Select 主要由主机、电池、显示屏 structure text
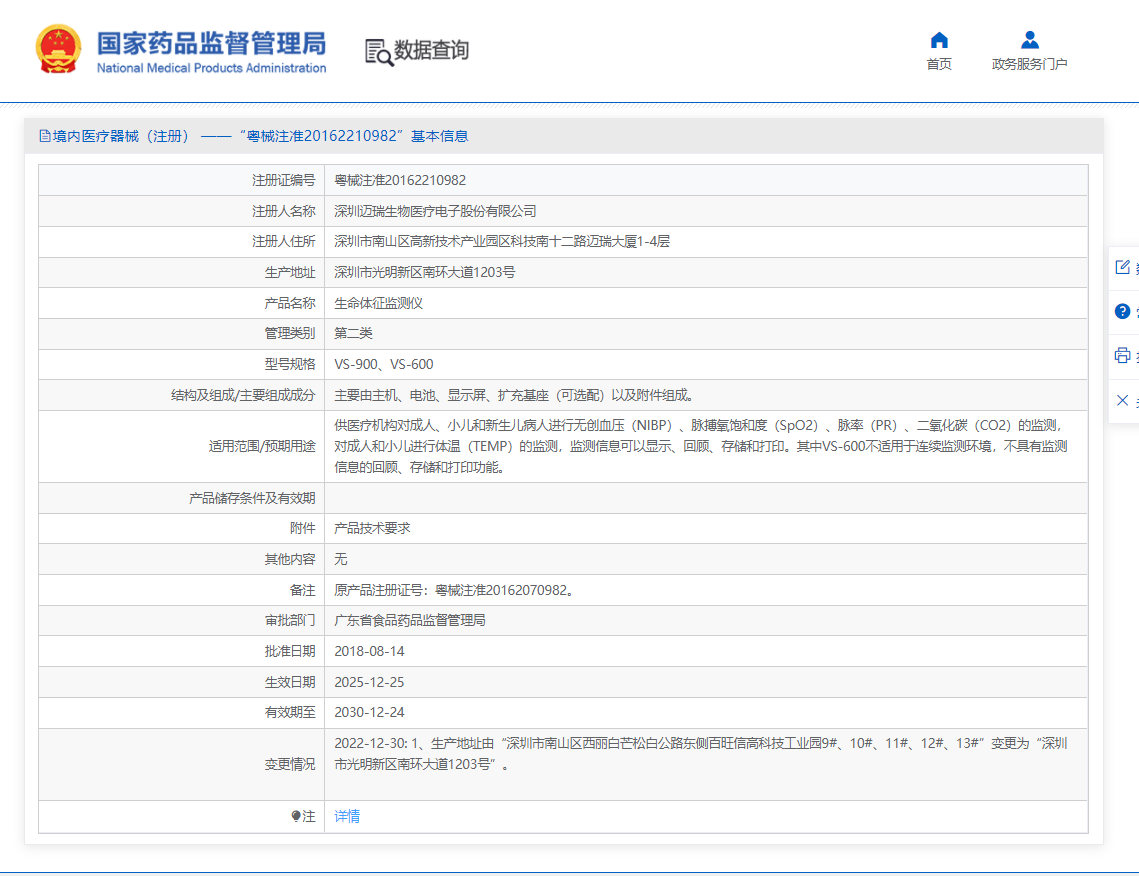Image resolution: width=1139 pixels, height=876 pixels. click(x=516, y=395)
